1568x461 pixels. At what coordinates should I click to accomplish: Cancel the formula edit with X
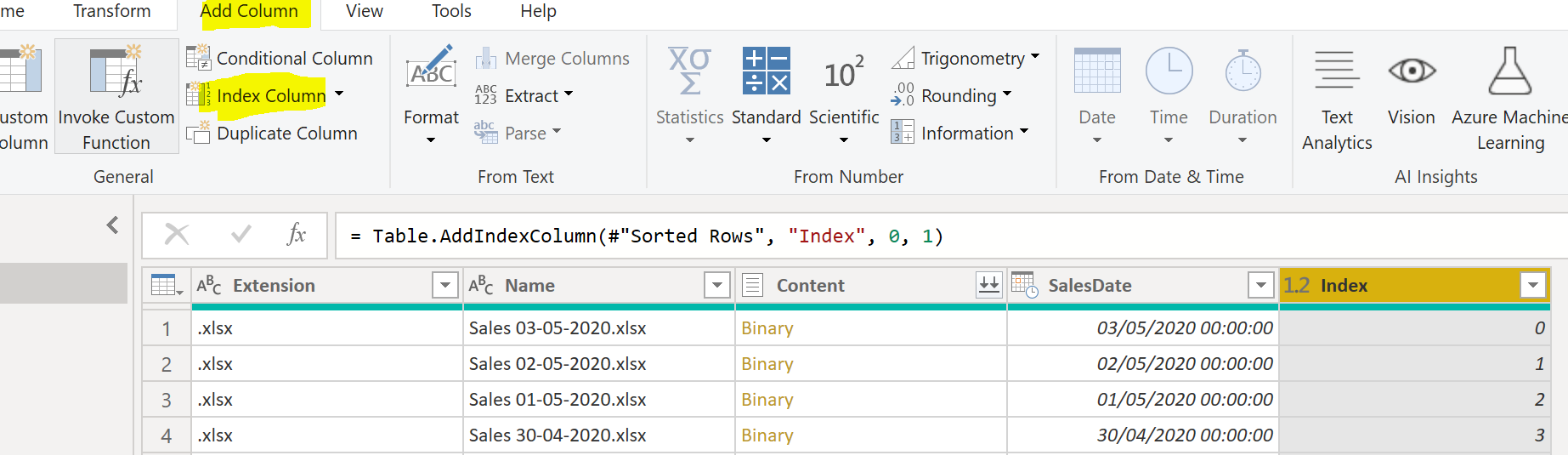click(x=177, y=234)
